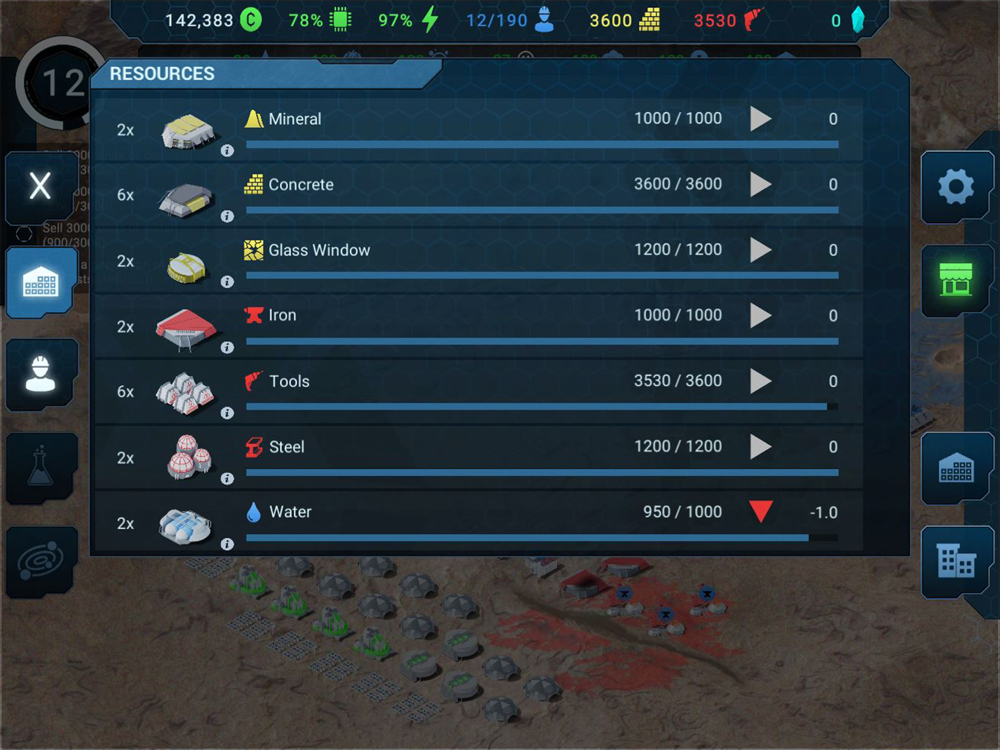Open the green market shop icon
Image resolution: width=1000 pixels, height=750 pixels.
pos(956,279)
